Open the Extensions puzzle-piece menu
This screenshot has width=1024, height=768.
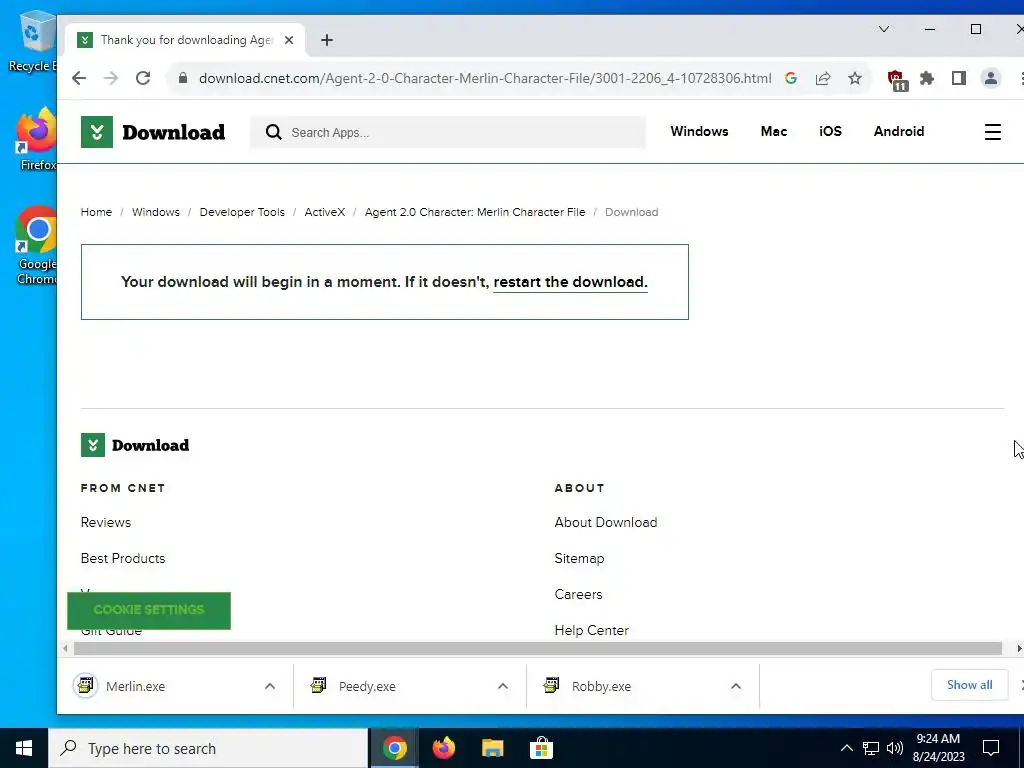[x=927, y=78]
